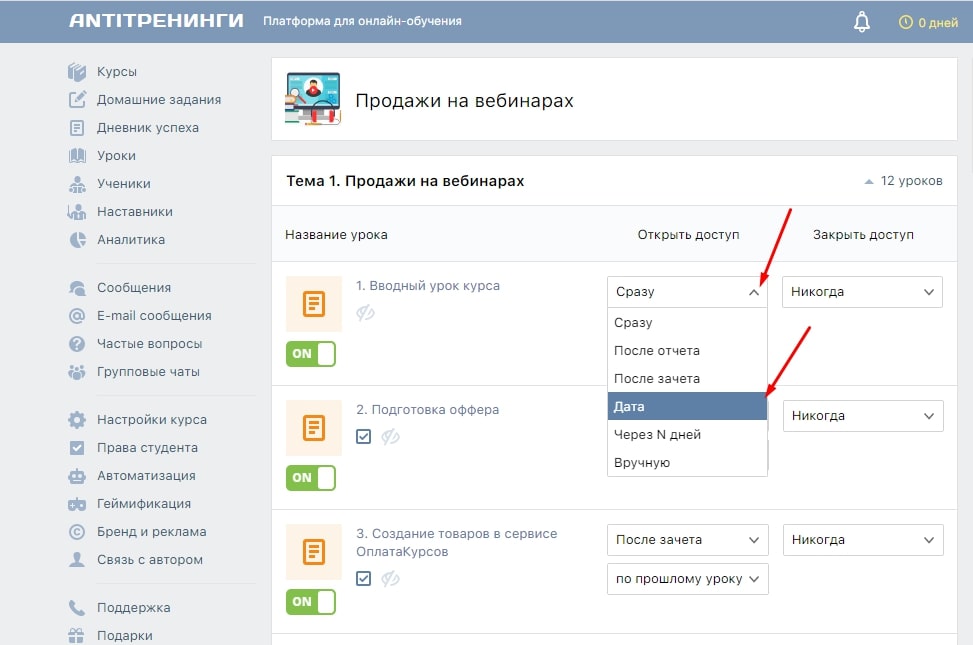Toggle hidden-eye icon for lesson 3
Screen dimensions: 973x645
pyautogui.click(x=390, y=579)
